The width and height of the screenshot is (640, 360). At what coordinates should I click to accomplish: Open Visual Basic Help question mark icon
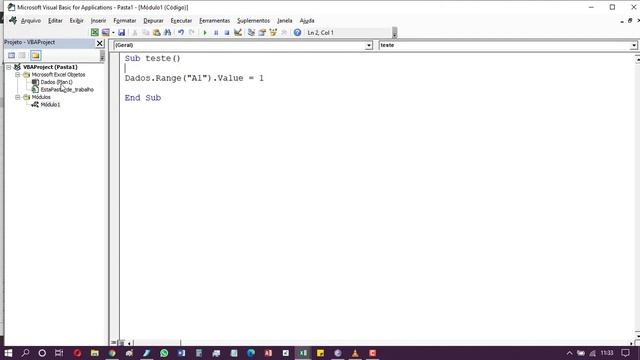coord(297,32)
